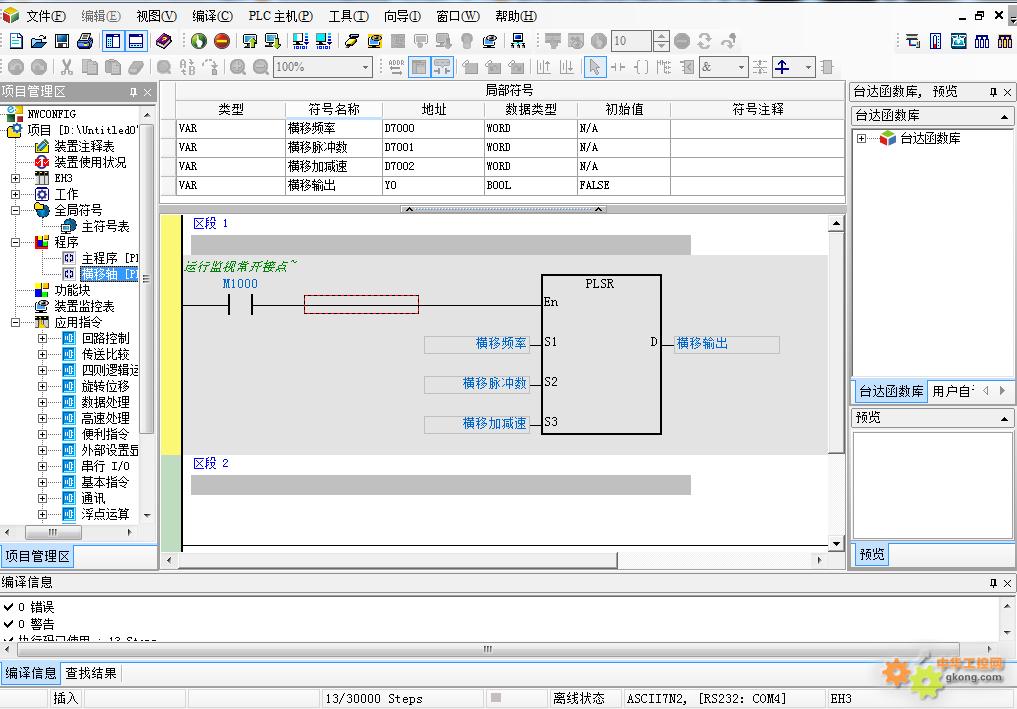Click the 横移输出 output operand D
Image resolution: width=1017 pixels, height=709 pixels.
[726, 344]
